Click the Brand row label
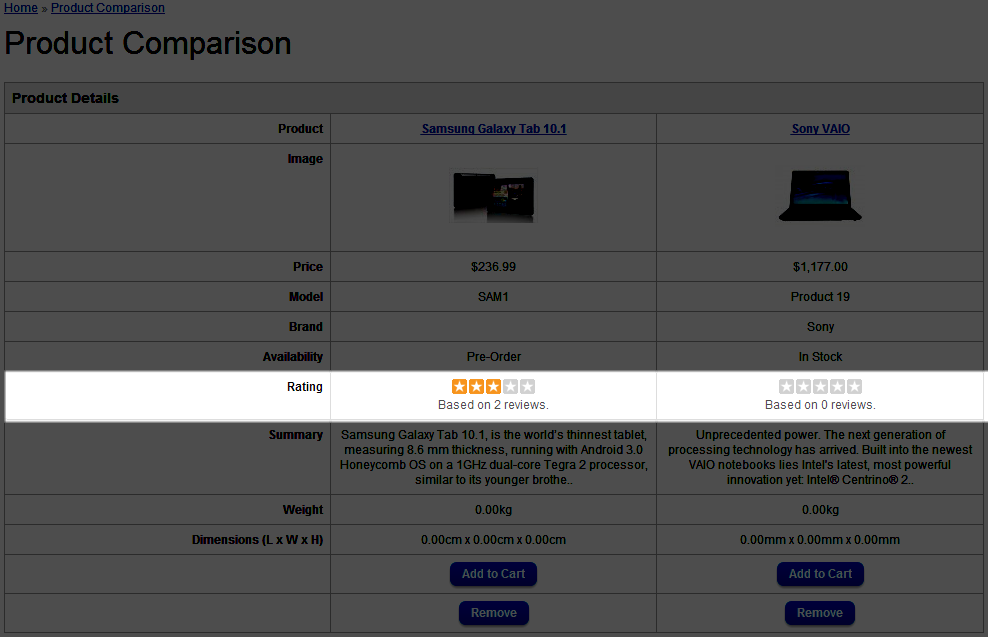 click(306, 326)
